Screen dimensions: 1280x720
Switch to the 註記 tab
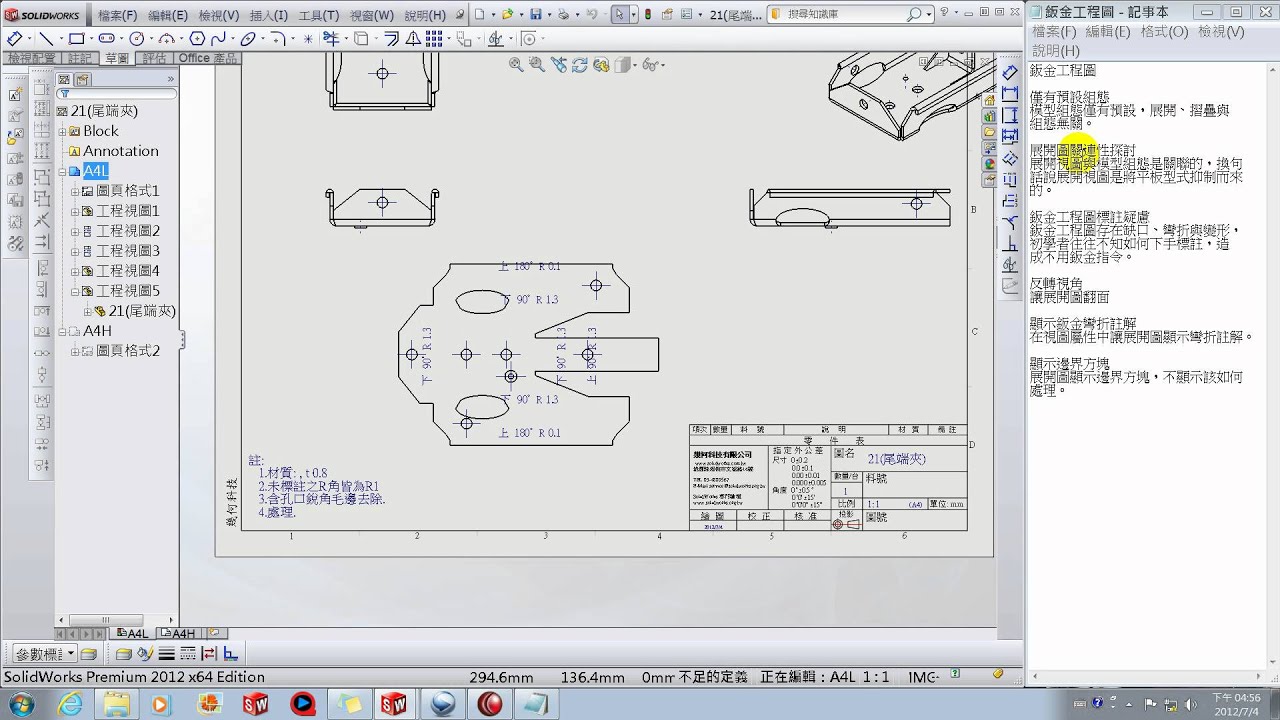[x=79, y=58]
